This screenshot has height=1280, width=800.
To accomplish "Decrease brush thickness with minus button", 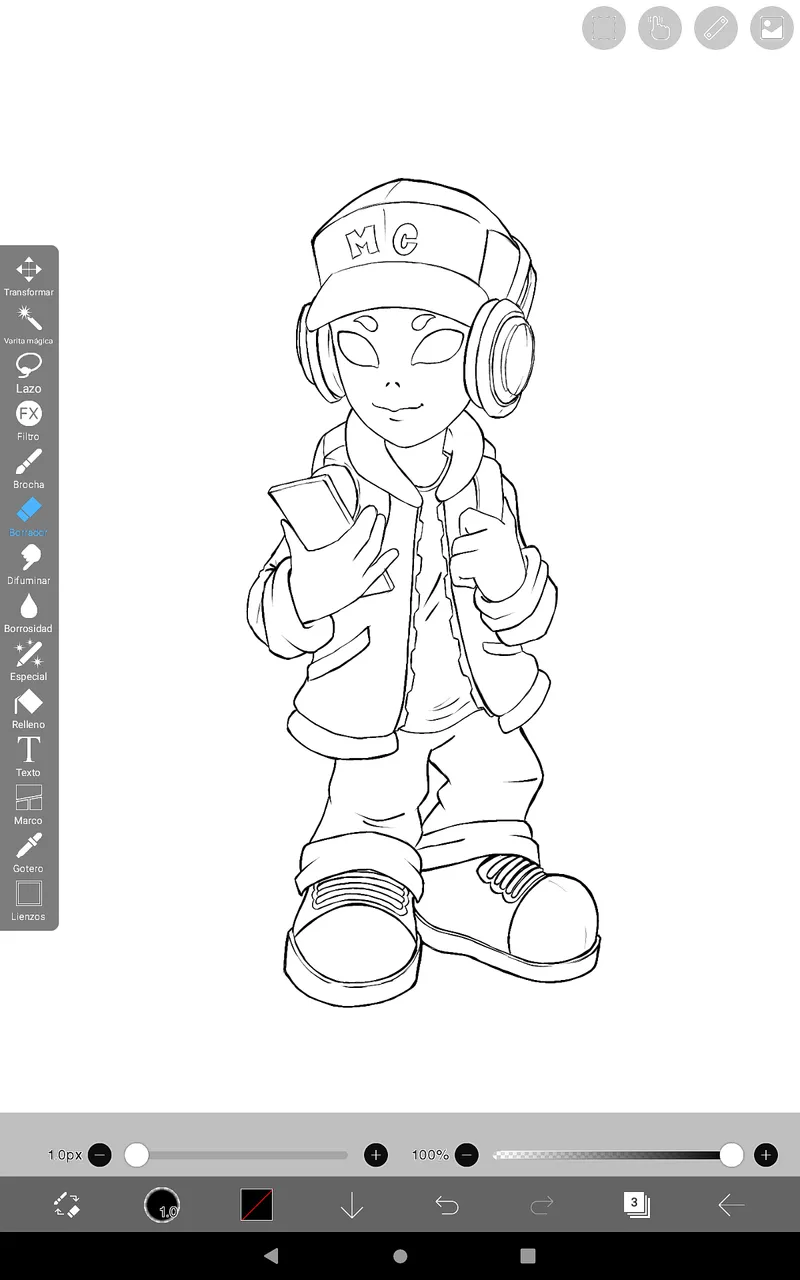I will click(100, 1155).
